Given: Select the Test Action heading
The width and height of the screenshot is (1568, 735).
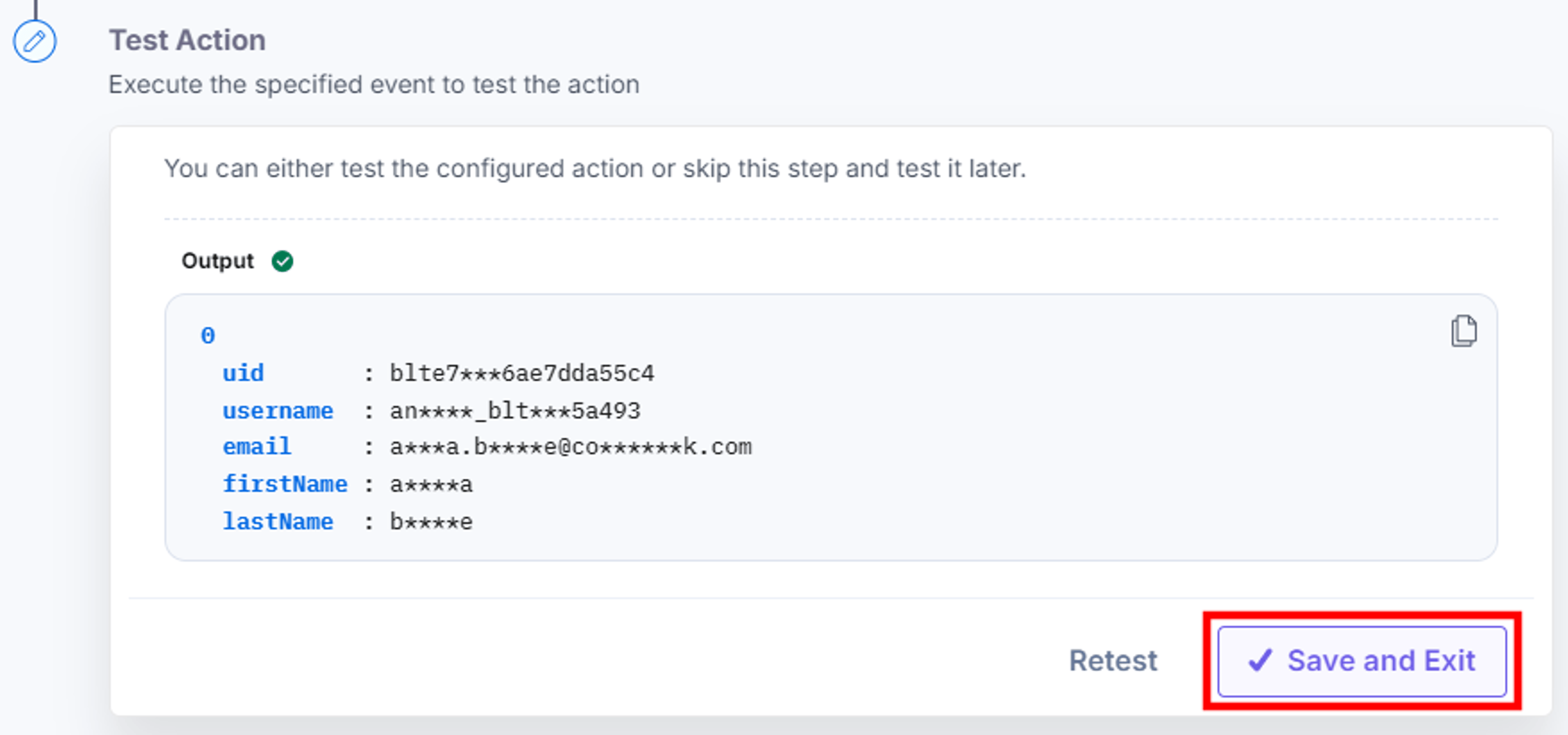Looking at the screenshot, I should [187, 41].
